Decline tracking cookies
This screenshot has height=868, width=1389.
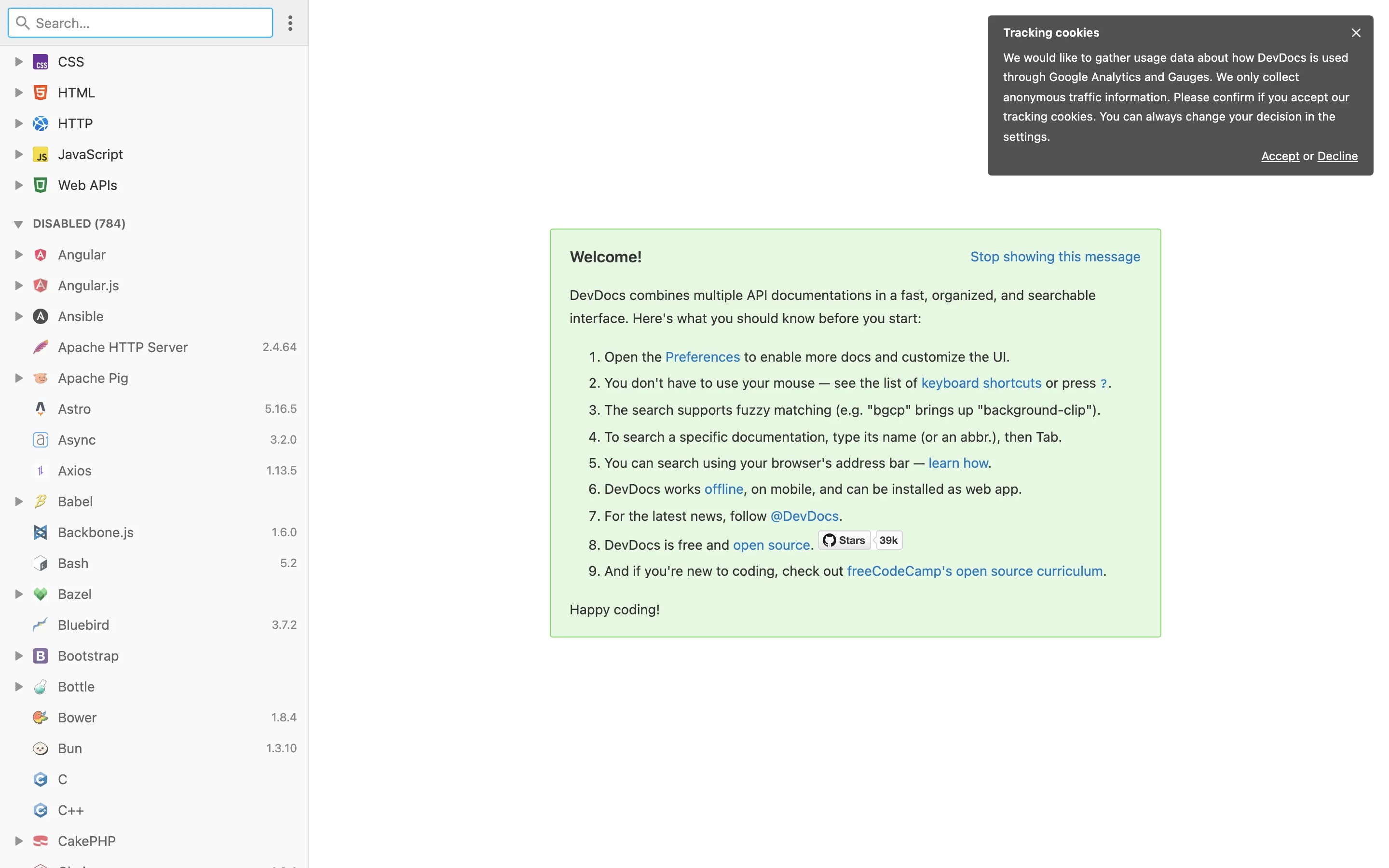click(x=1337, y=156)
